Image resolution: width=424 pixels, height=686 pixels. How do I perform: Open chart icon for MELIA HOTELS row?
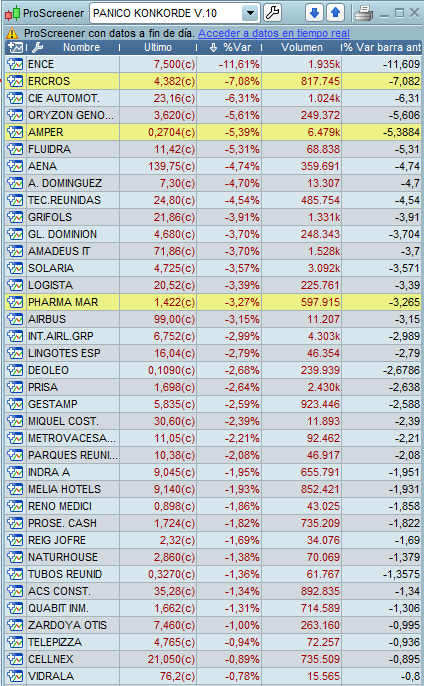15,489
